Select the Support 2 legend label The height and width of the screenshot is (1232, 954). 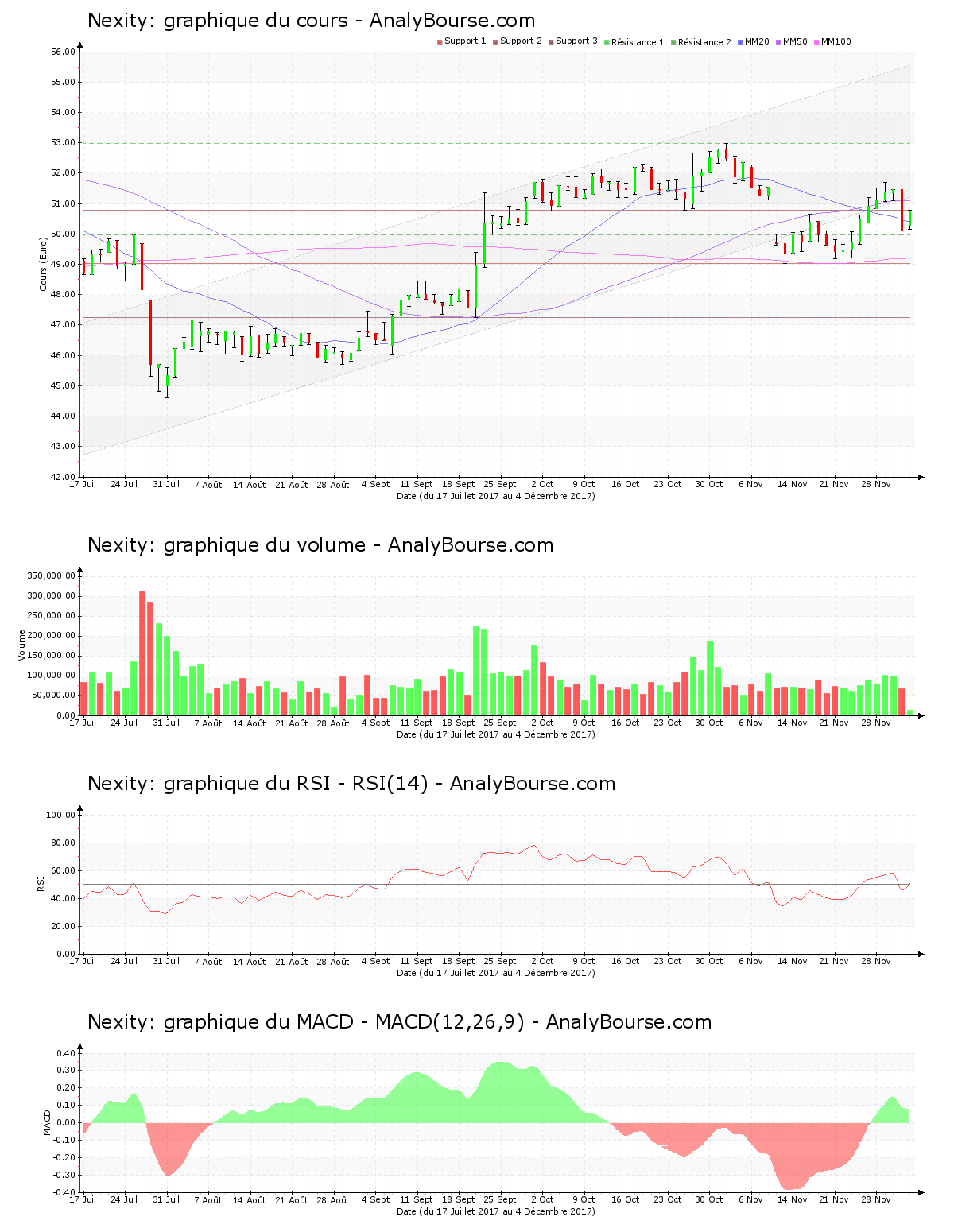click(x=521, y=41)
